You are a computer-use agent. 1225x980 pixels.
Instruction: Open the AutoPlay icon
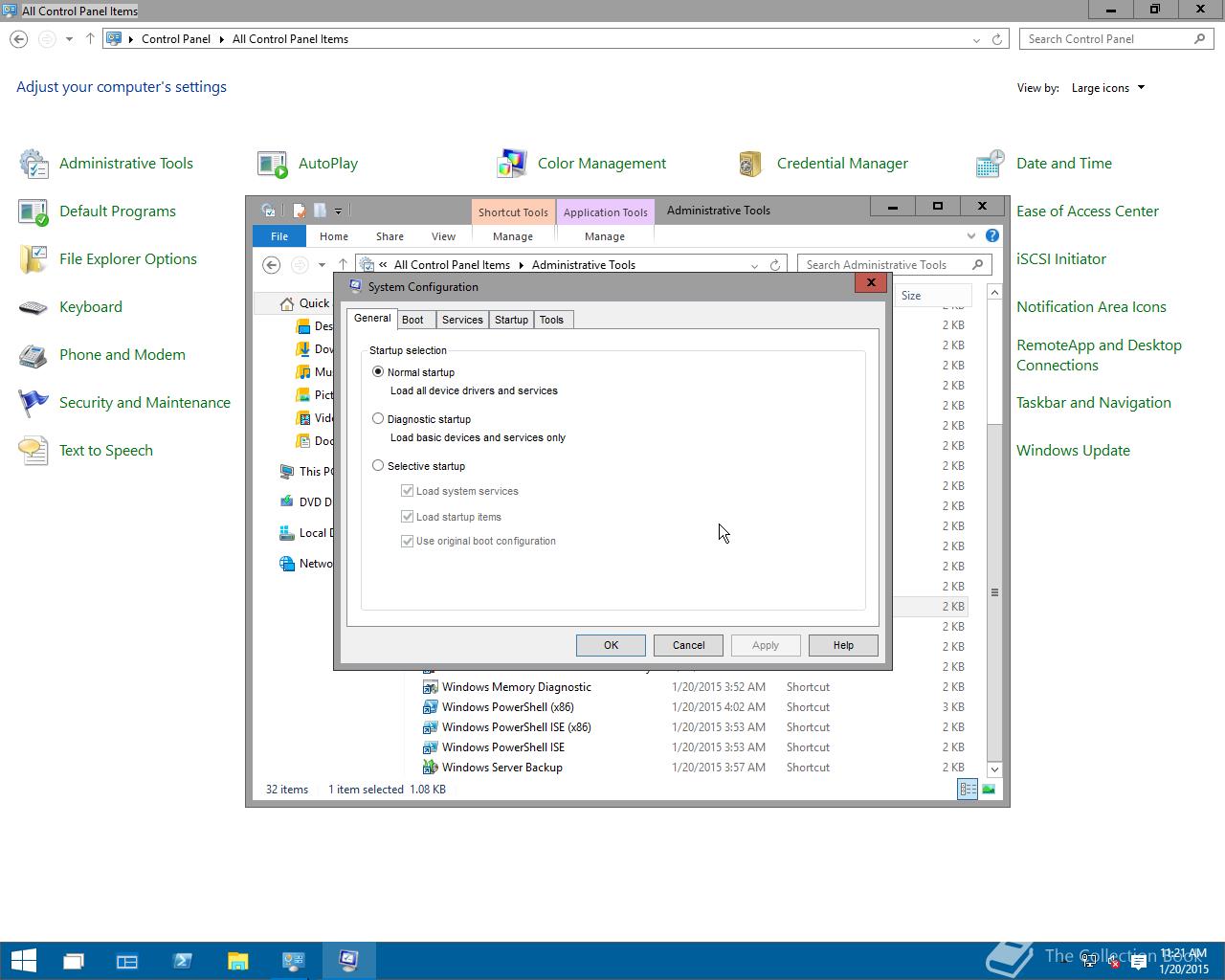pyautogui.click(x=273, y=164)
